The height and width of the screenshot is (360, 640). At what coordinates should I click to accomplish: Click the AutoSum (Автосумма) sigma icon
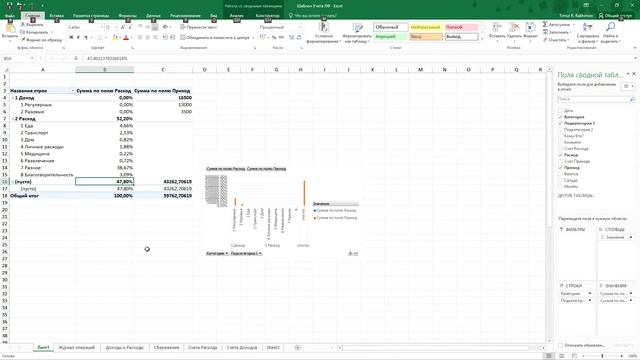[545, 24]
